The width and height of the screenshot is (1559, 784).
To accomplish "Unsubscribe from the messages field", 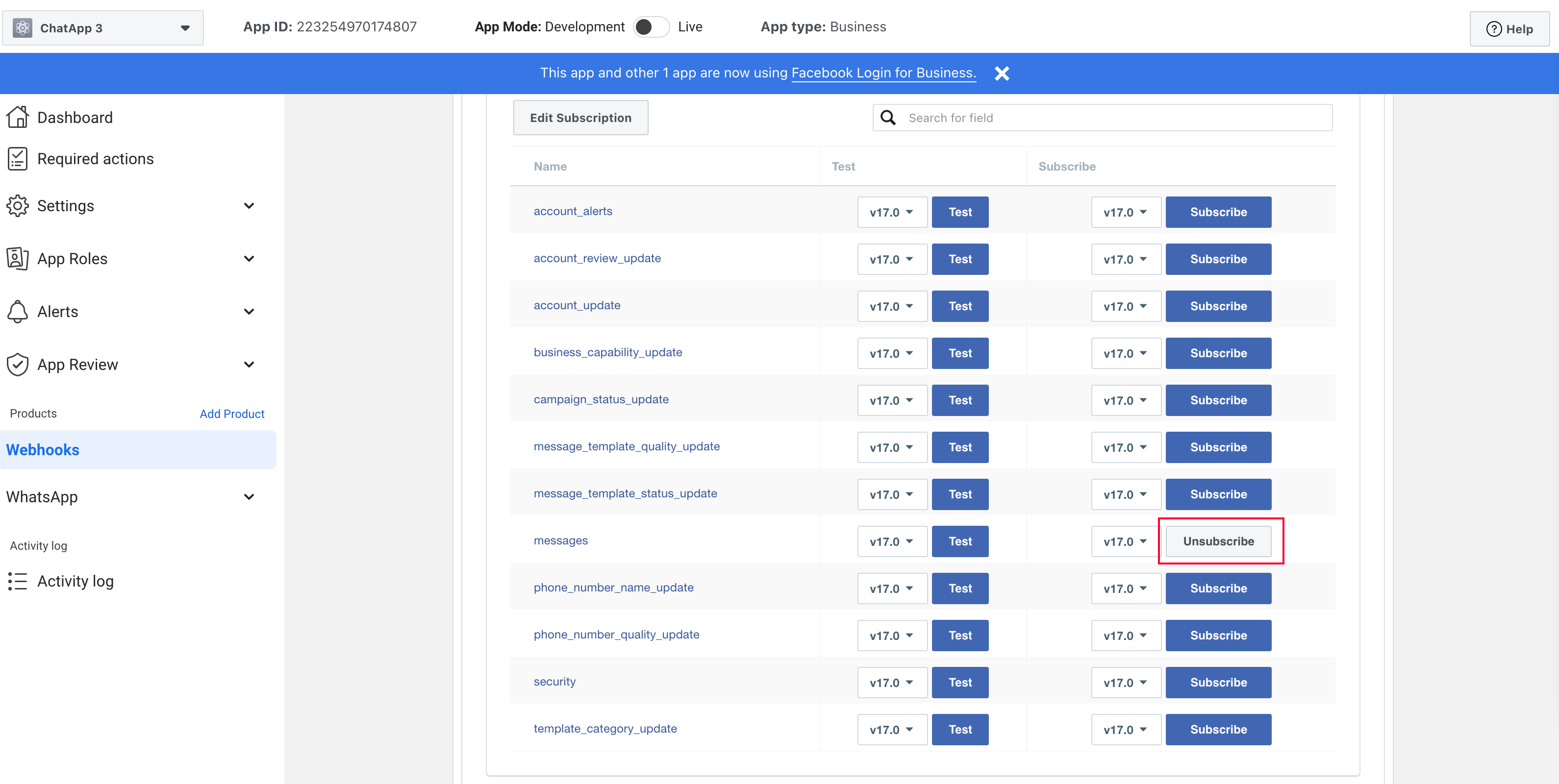I will [x=1218, y=541].
